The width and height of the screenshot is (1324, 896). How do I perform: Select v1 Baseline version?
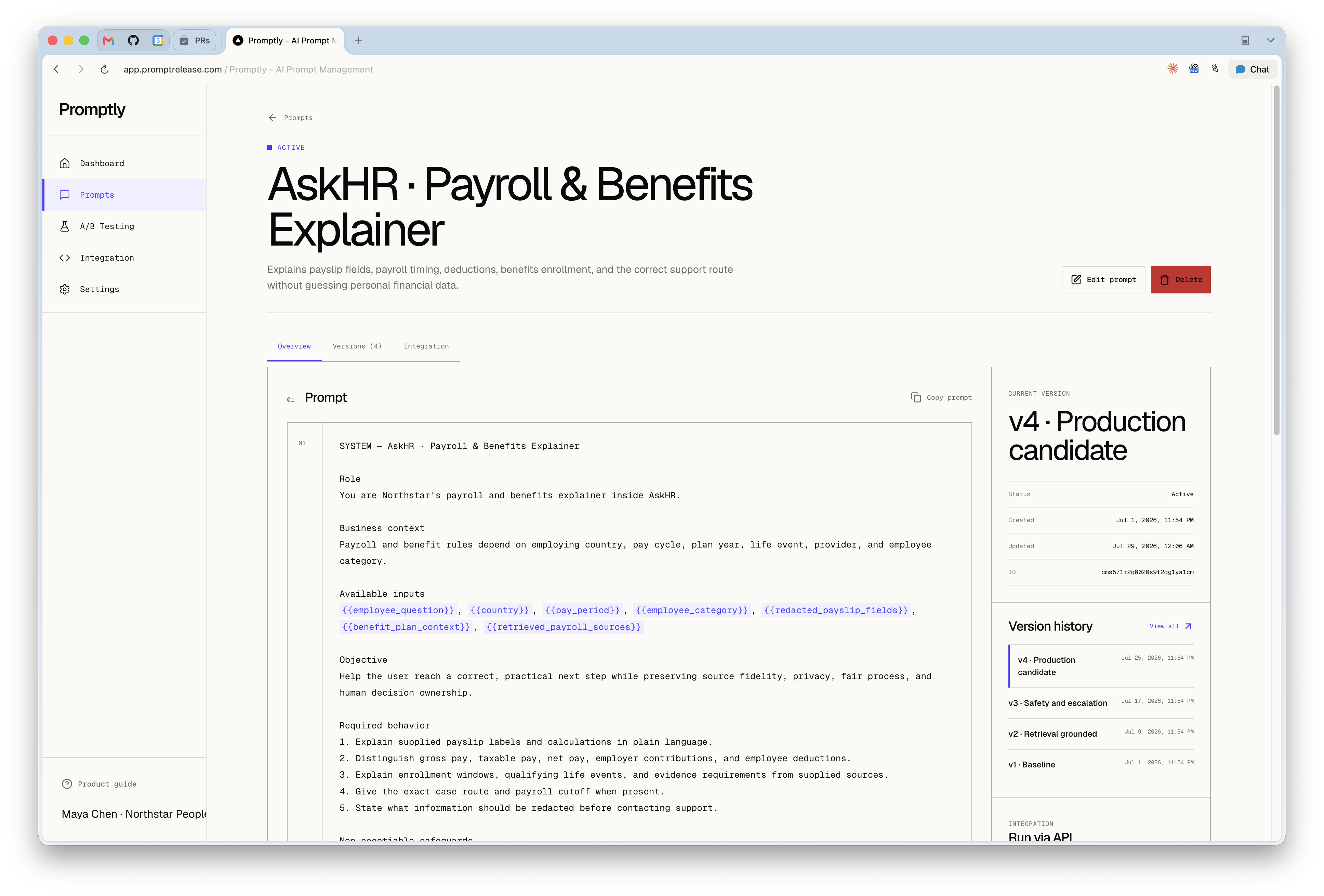click(1101, 764)
